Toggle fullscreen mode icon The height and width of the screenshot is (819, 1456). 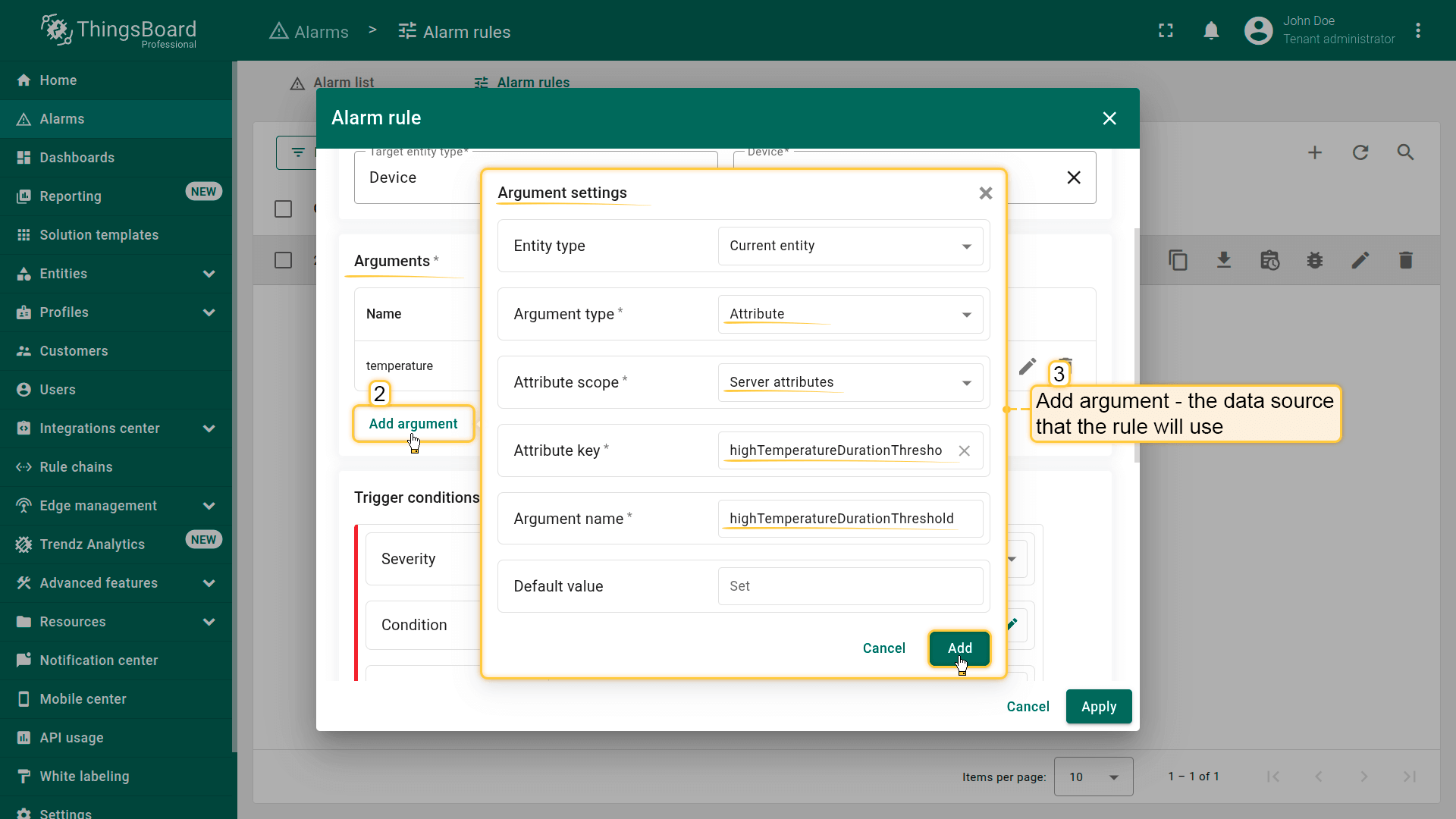click(x=1166, y=30)
